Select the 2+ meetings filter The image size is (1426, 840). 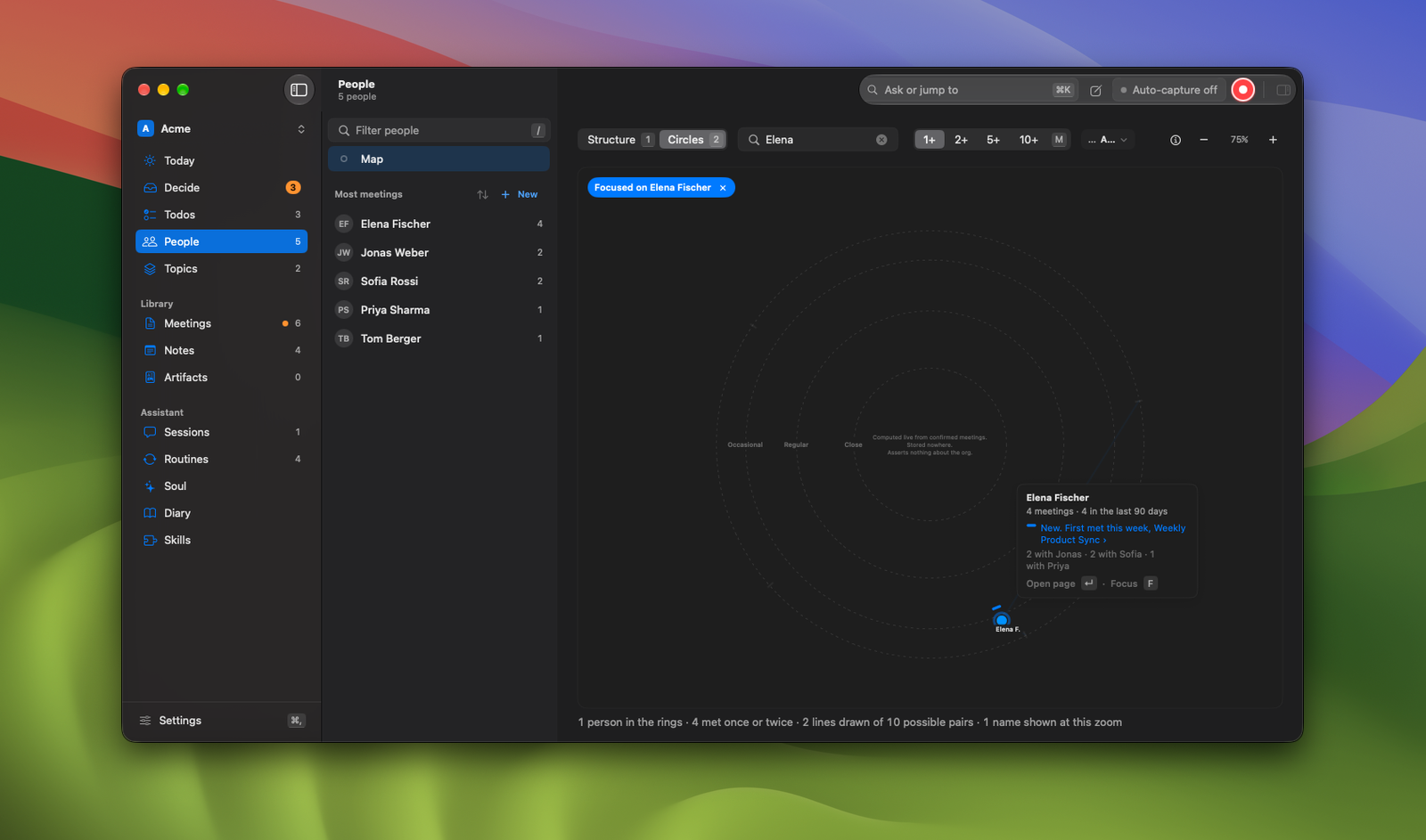click(x=961, y=140)
